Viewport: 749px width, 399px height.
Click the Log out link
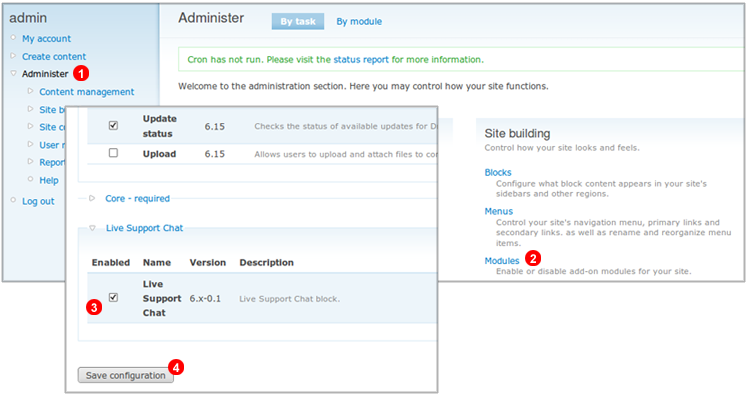tap(38, 201)
